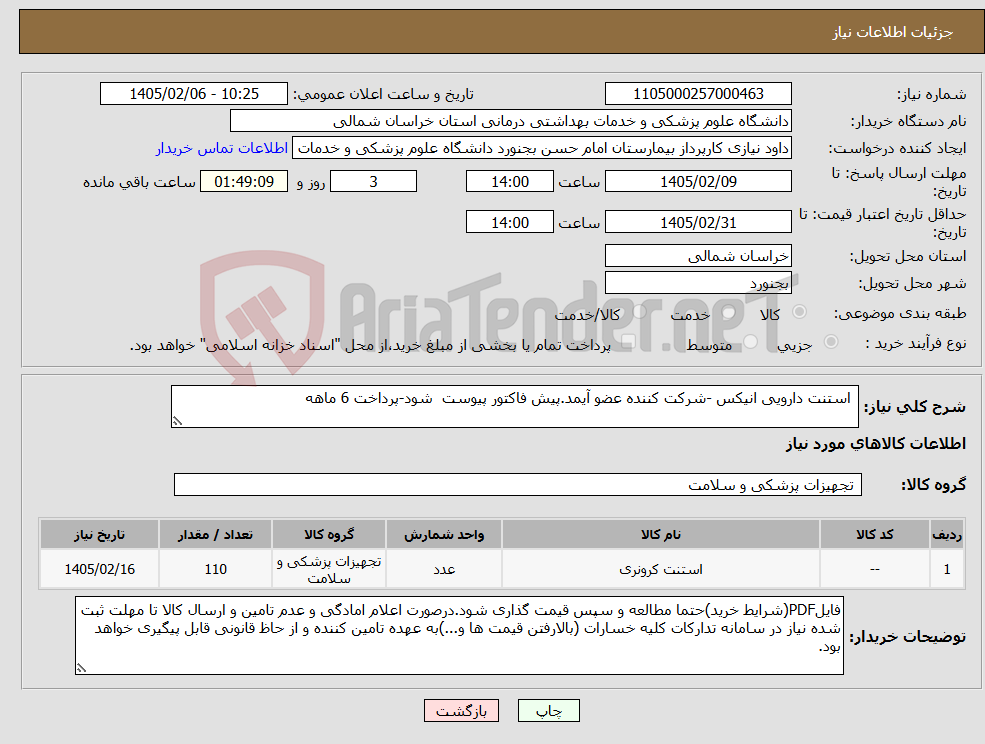Click the توضیحات خریدار notes textarea
The image size is (985, 744).
[459, 636]
